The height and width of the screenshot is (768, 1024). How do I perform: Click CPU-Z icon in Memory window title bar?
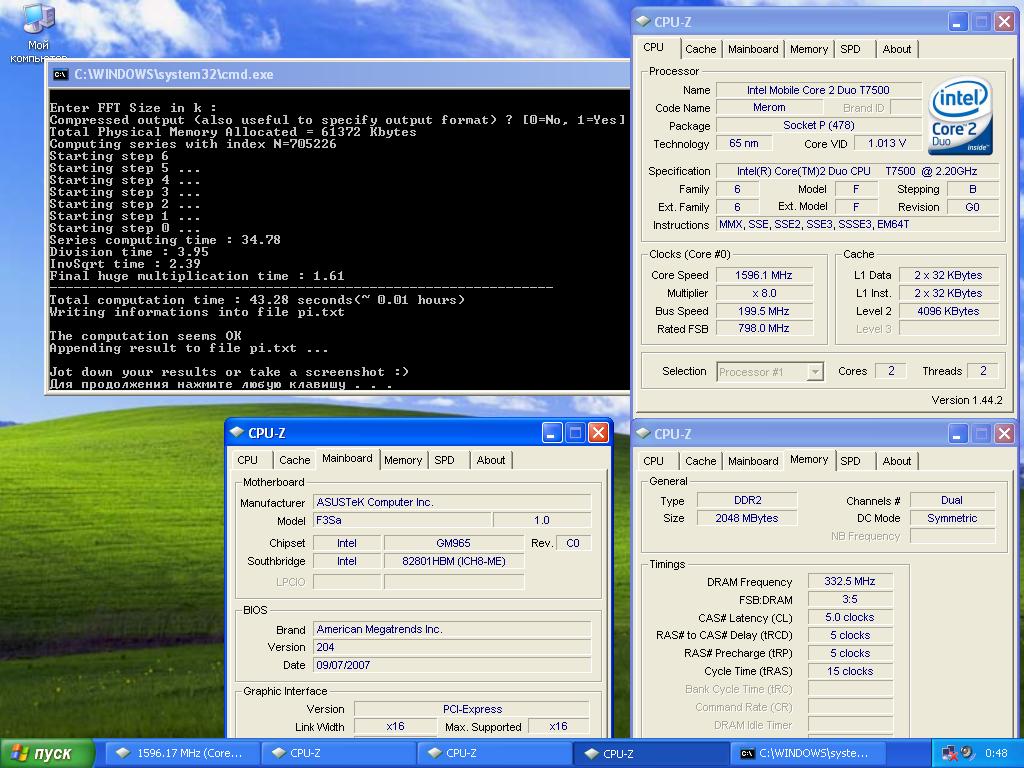(x=643, y=433)
